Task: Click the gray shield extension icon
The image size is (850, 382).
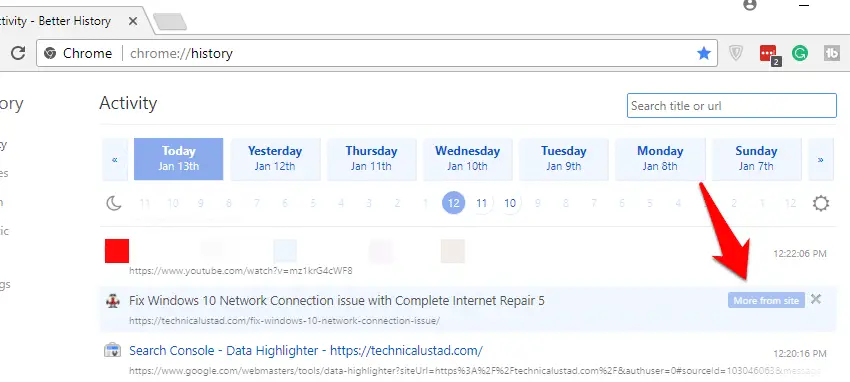Action: tap(736, 53)
